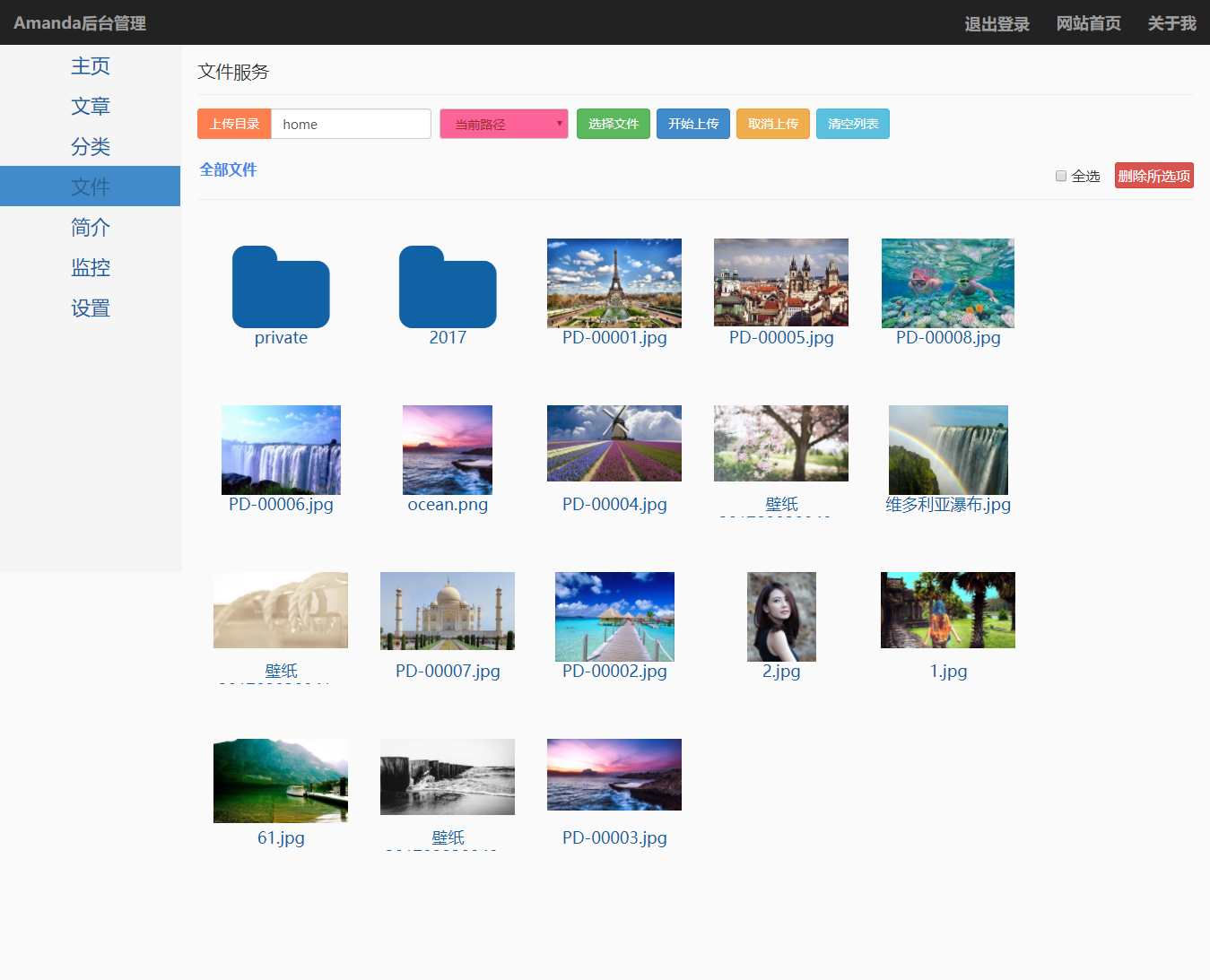Click the 维多利亚瀑布.jpg file name
This screenshot has height=980, width=1210.
[948, 505]
